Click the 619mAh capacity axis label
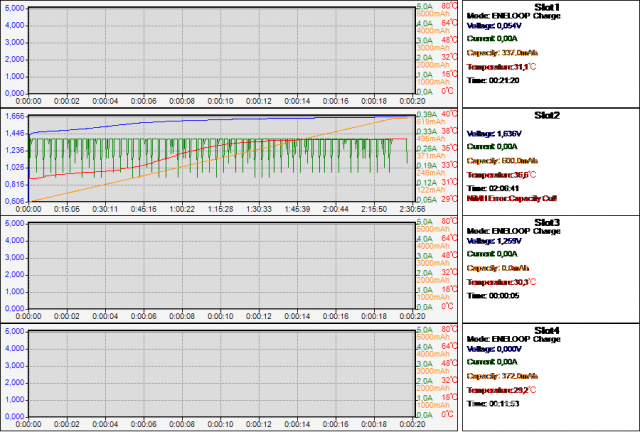640x432 pixels. click(x=431, y=122)
